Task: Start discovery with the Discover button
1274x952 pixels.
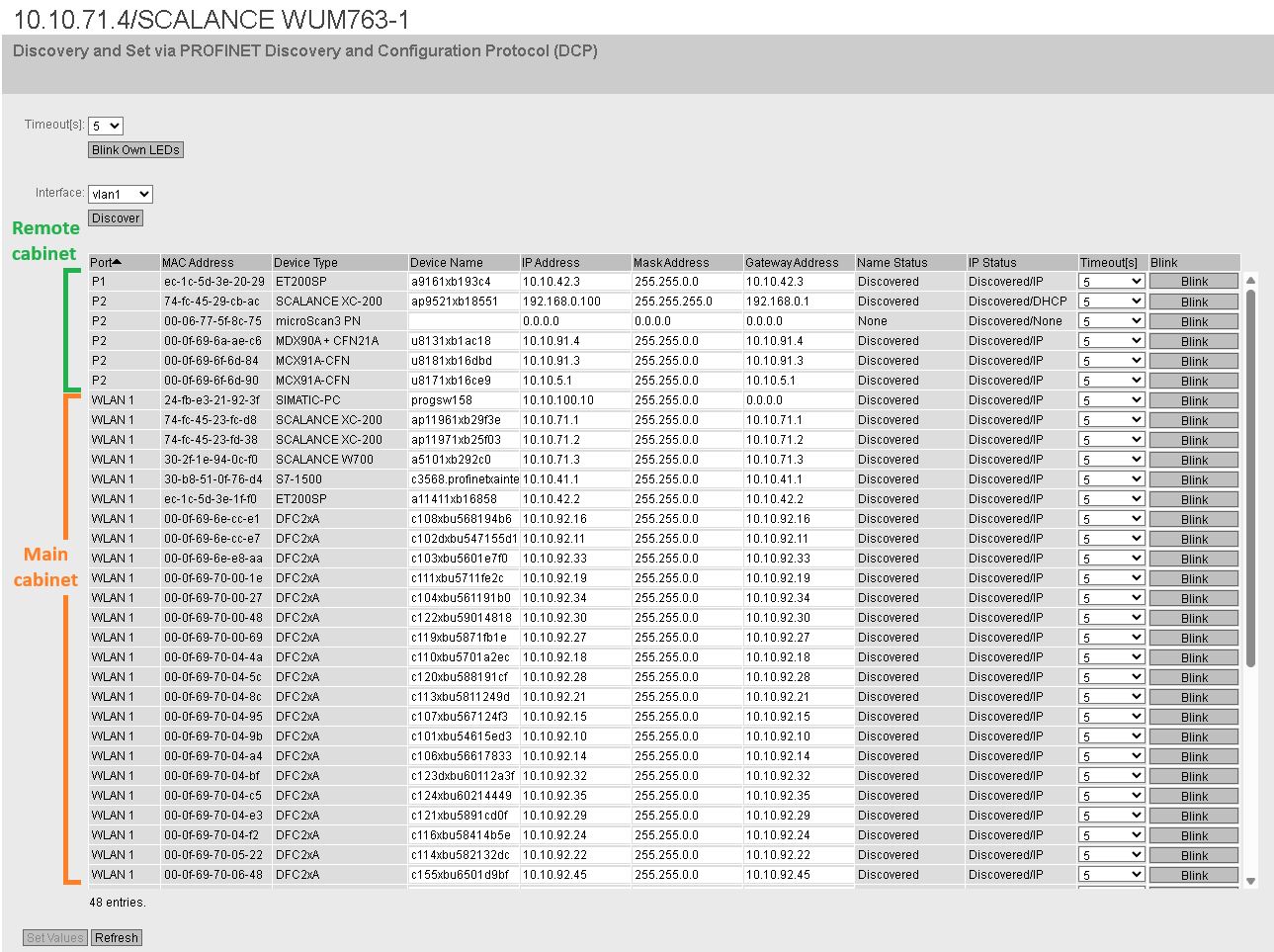Action: click(x=116, y=218)
